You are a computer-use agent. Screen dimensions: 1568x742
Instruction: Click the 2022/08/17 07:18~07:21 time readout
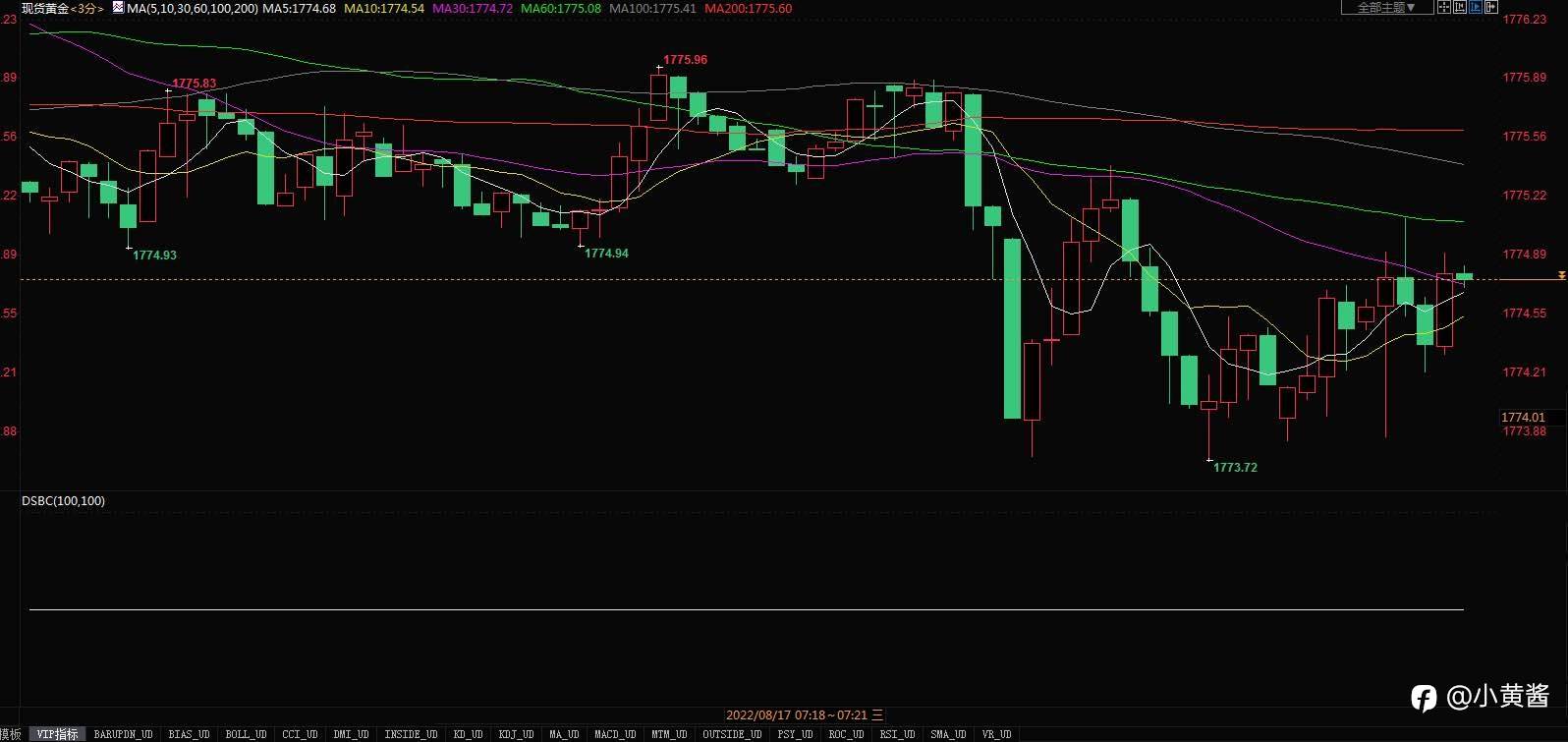pos(805,715)
